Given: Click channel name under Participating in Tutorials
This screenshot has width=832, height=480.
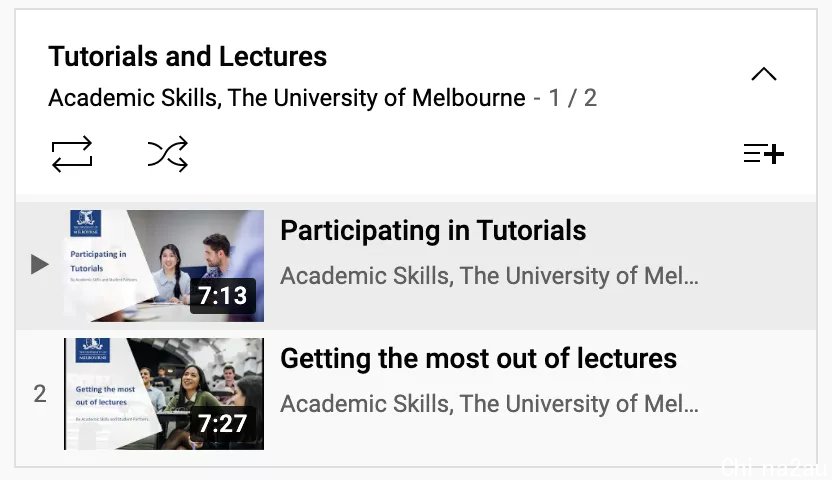Looking at the screenshot, I should tap(489, 276).
